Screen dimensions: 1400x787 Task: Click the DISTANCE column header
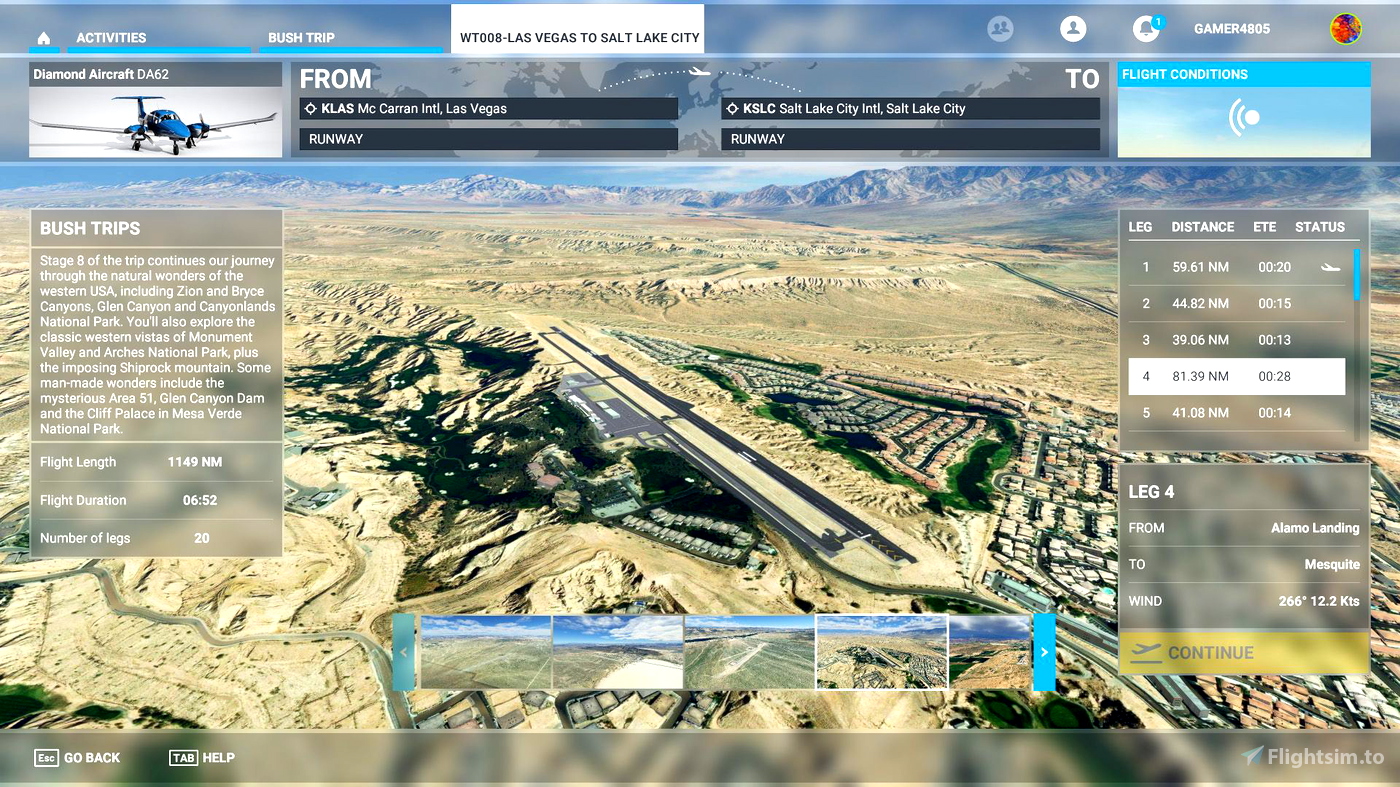pyautogui.click(x=1203, y=227)
